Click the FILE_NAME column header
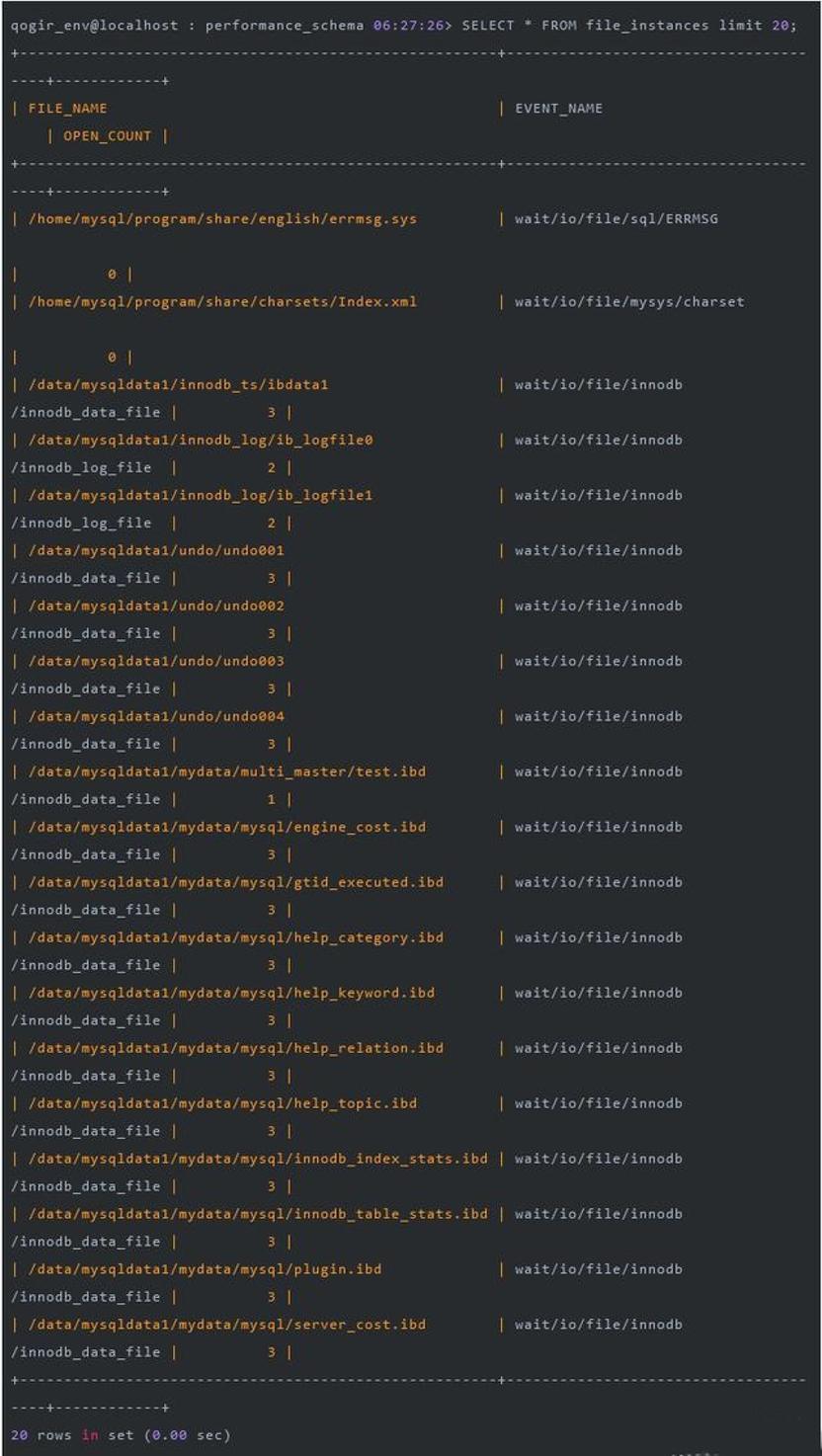The width and height of the screenshot is (822, 1456). coord(67,109)
